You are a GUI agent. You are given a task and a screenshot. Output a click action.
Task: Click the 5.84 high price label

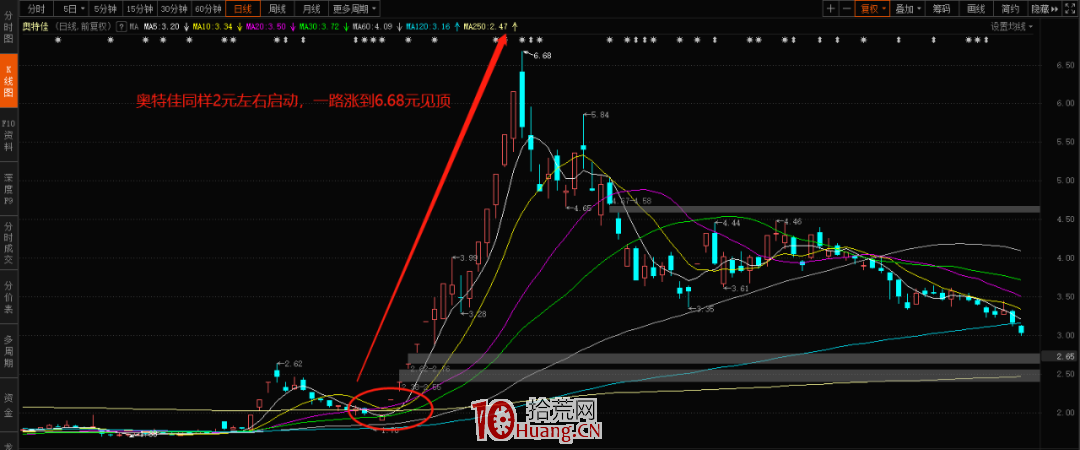[601, 115]
